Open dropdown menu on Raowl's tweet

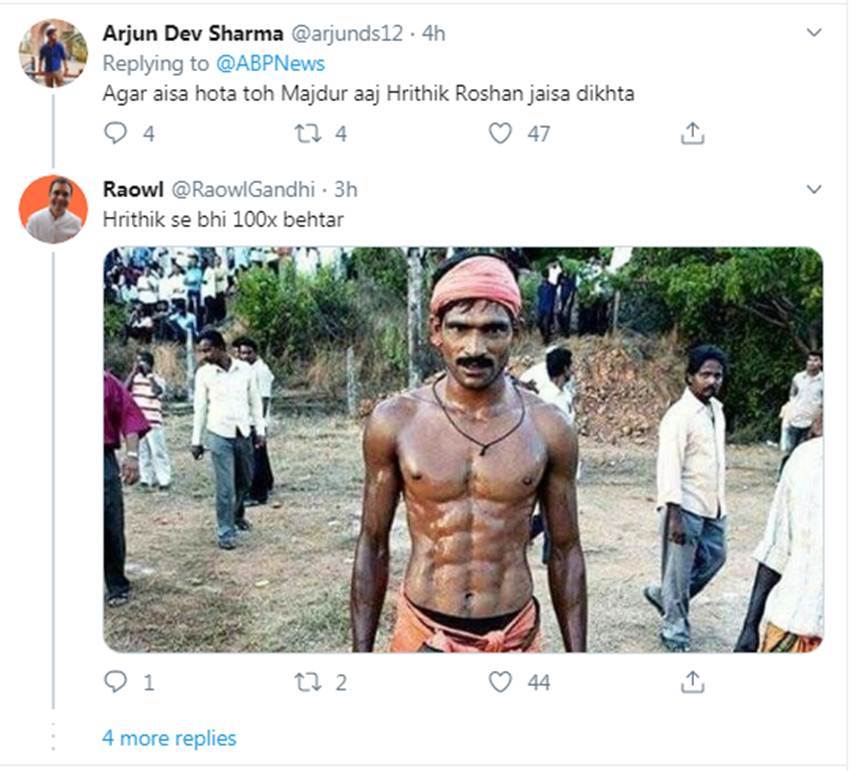pos(814,189)
